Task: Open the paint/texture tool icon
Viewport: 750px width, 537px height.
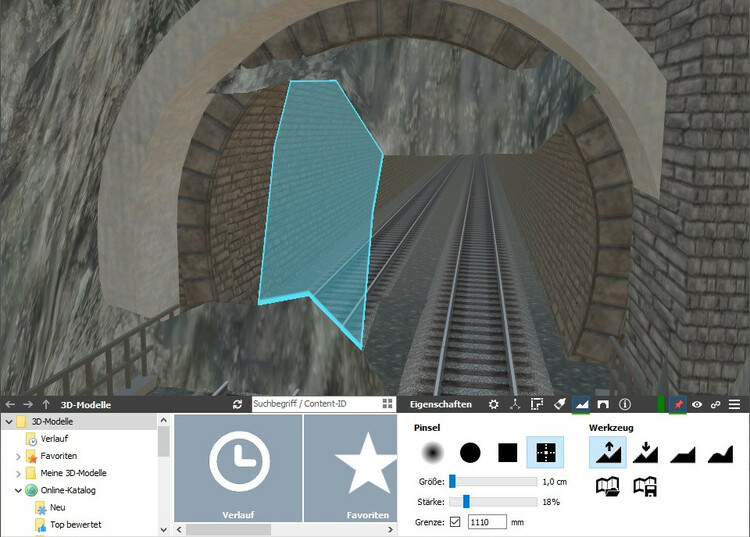Action: [560, 405]
